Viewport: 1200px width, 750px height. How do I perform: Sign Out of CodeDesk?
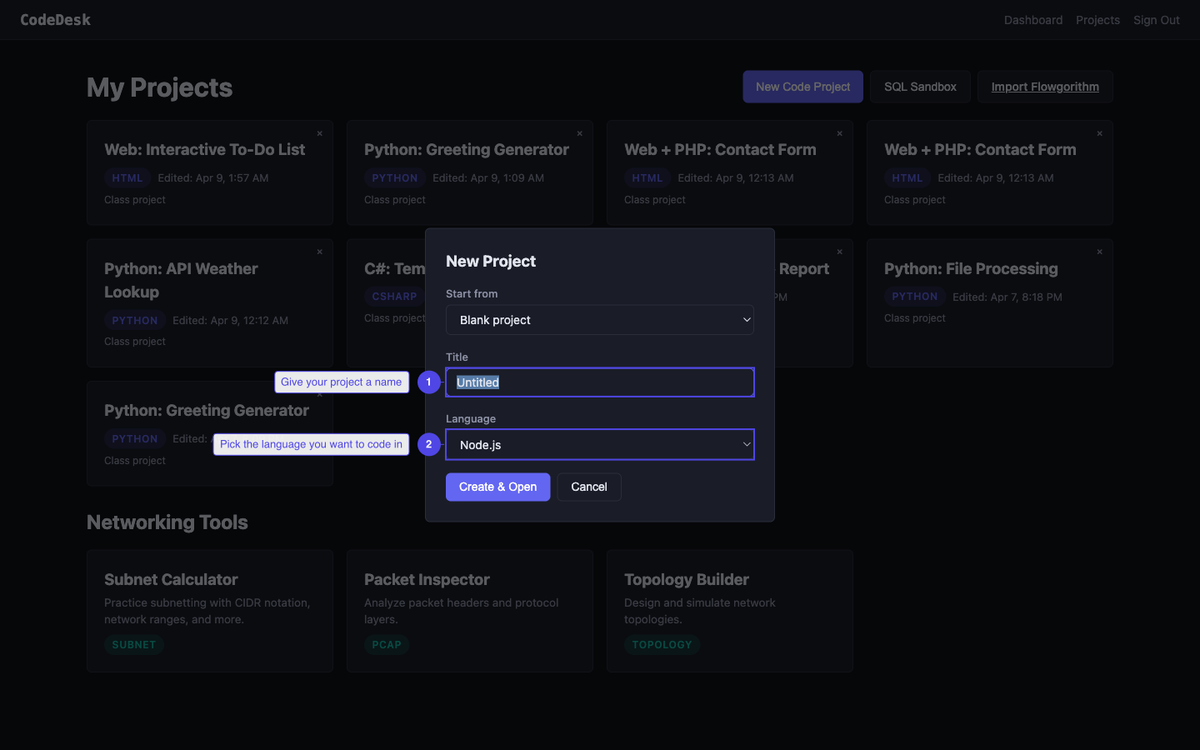click(x=1156, y=19)
